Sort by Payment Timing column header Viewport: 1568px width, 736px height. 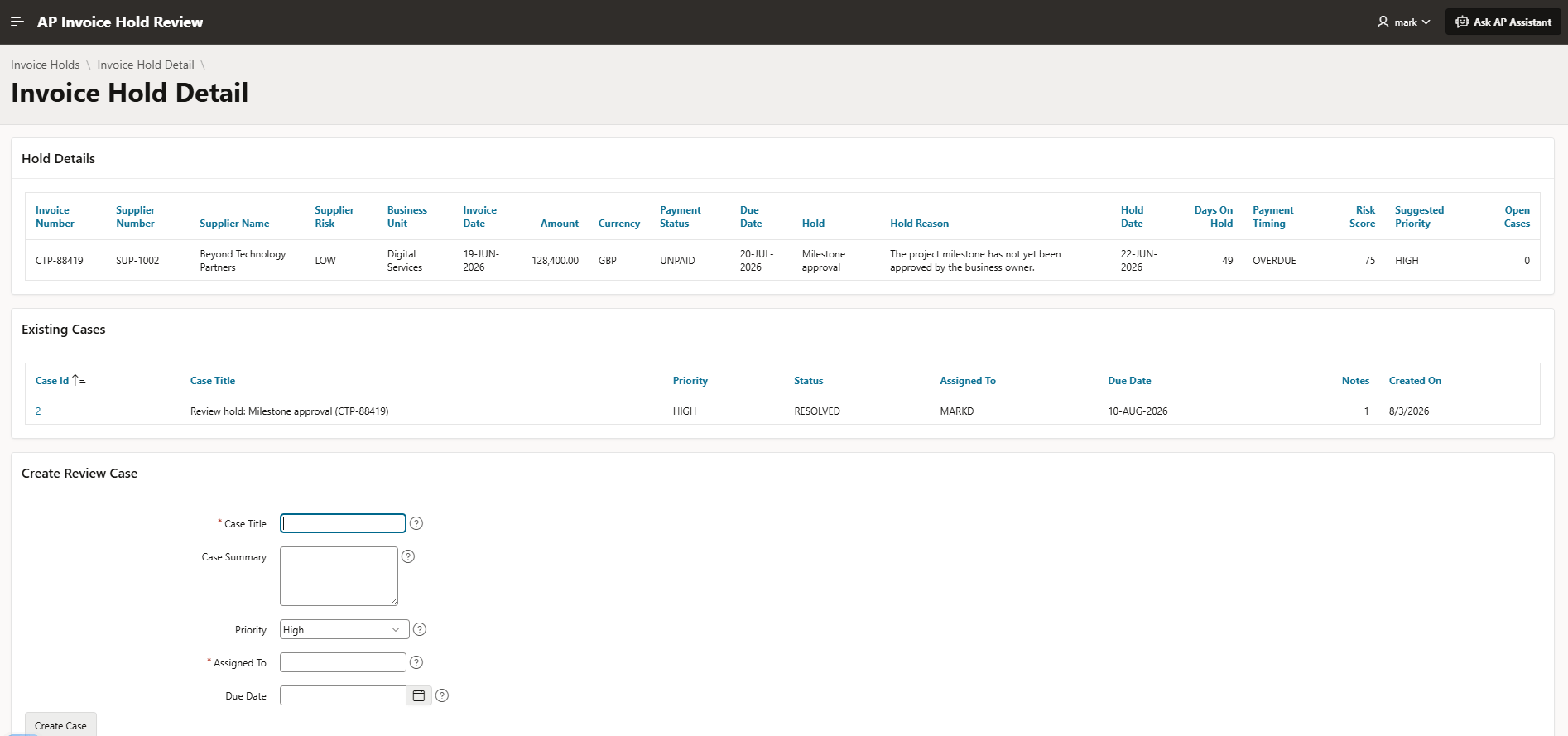point(1273,217)
